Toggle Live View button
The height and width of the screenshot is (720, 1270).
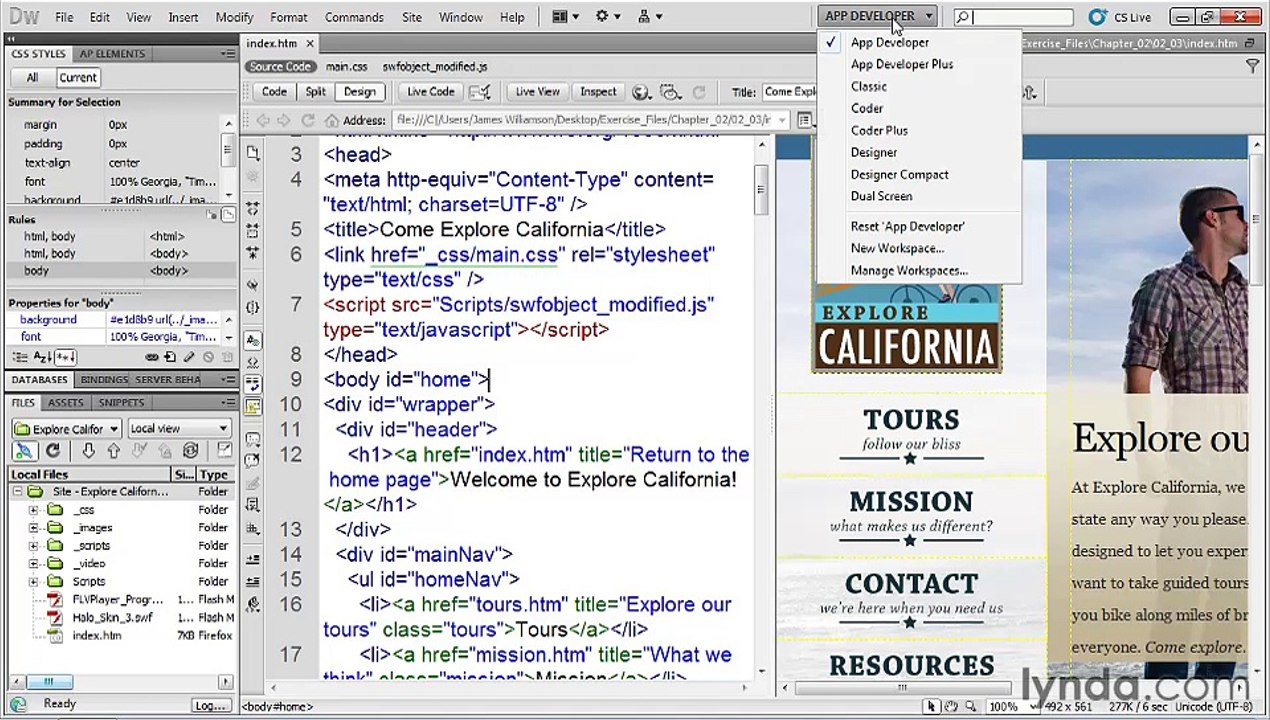pos(537,92)
